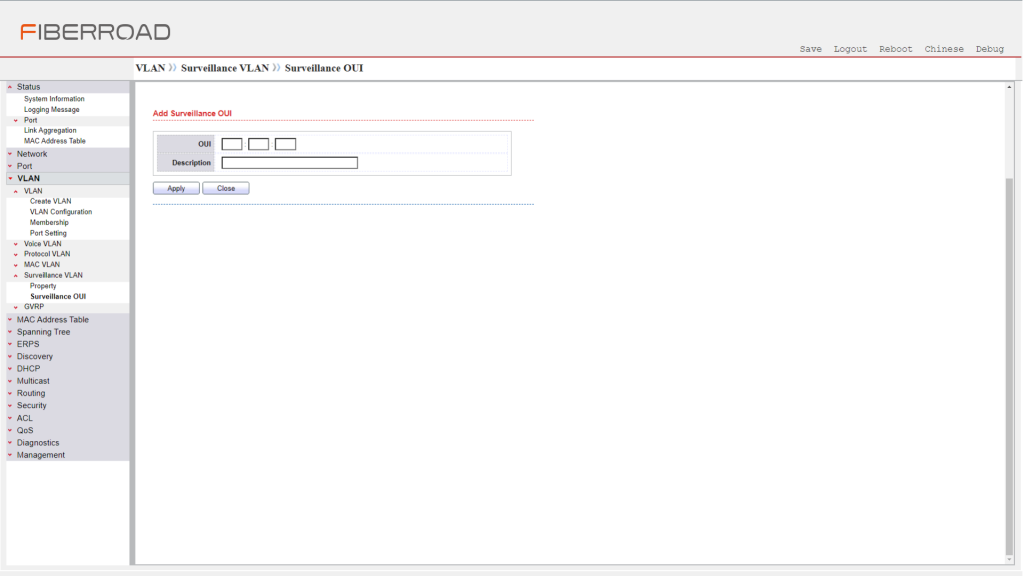1024x576 pixels.
Task: Expand the Protocol VLAN submenu
Action: pyautogui.click(x=47, y=254)
